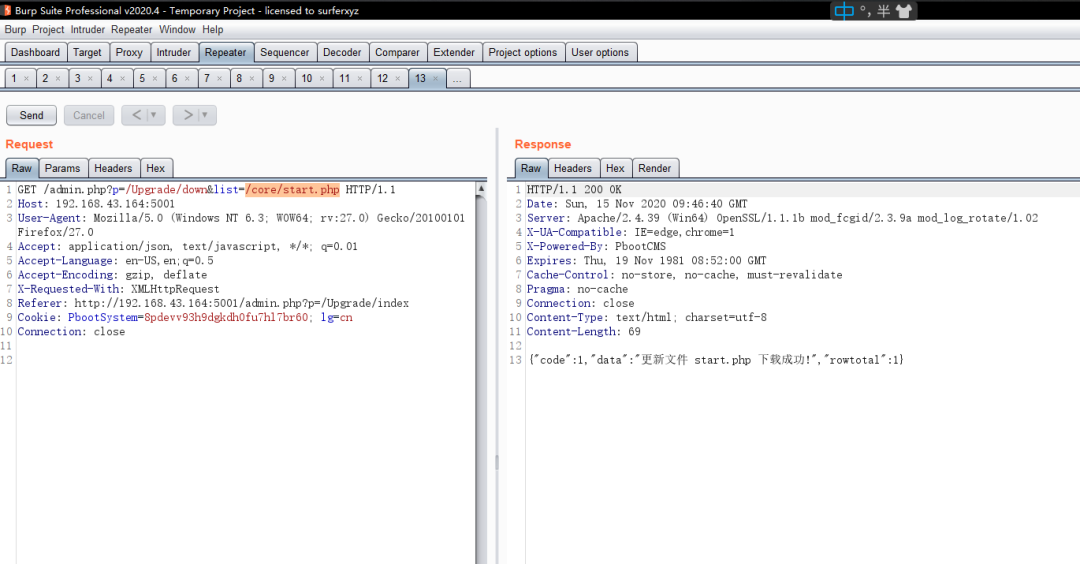
Task: Click the IME shirt skin icon
Action: [904, 11]
